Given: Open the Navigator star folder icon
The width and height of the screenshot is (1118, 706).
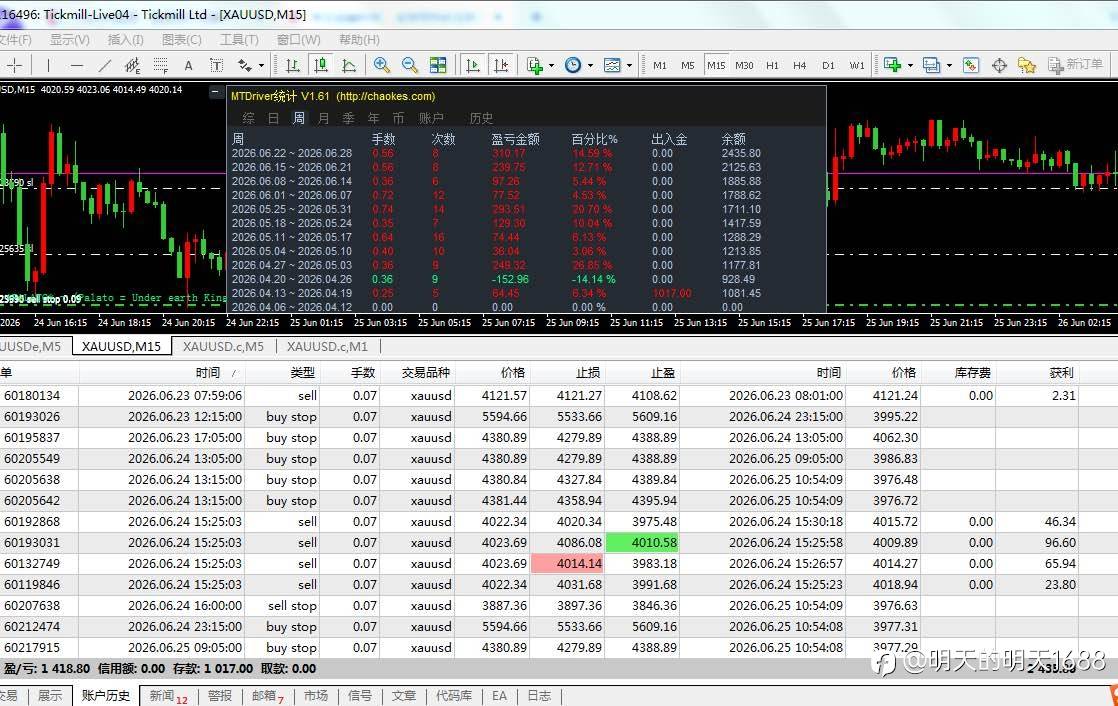Looking at the screenshot, I should coord(1027,66).
